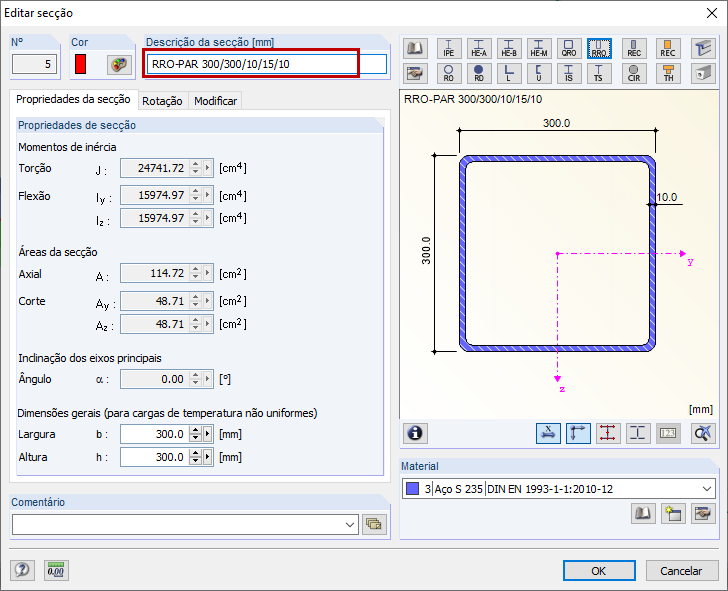Select the QRO square hollow section
The image size is (728, 591).
point(569,48)
